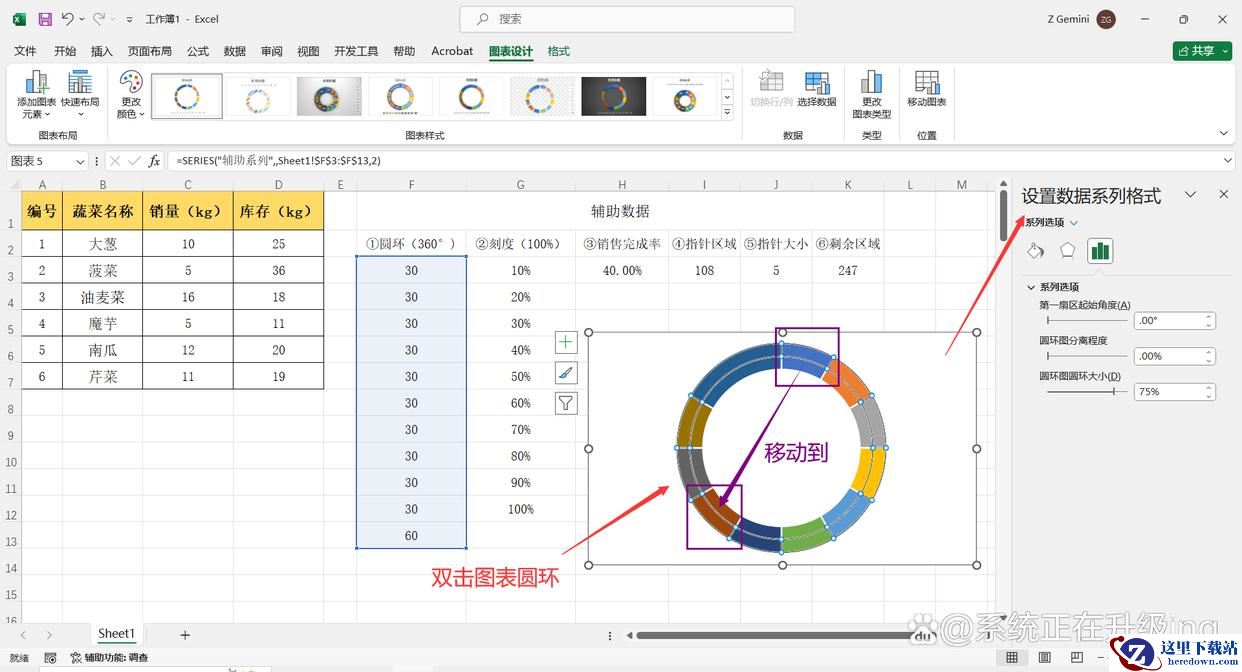Click the 第一扇区起始角度 value input field
This screenshot has width=1242, height=672.
point(1167,321)
